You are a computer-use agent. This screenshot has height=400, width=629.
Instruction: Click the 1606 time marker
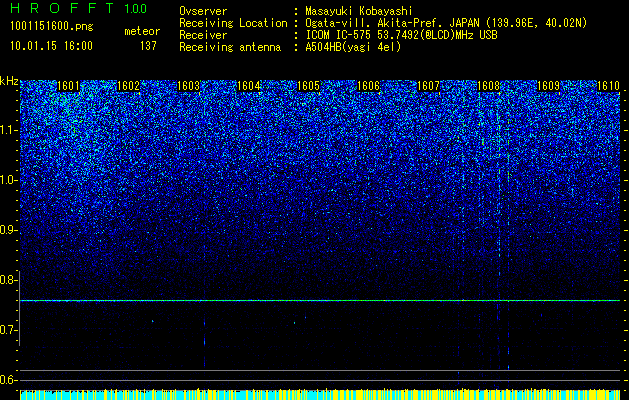point(368,86)
